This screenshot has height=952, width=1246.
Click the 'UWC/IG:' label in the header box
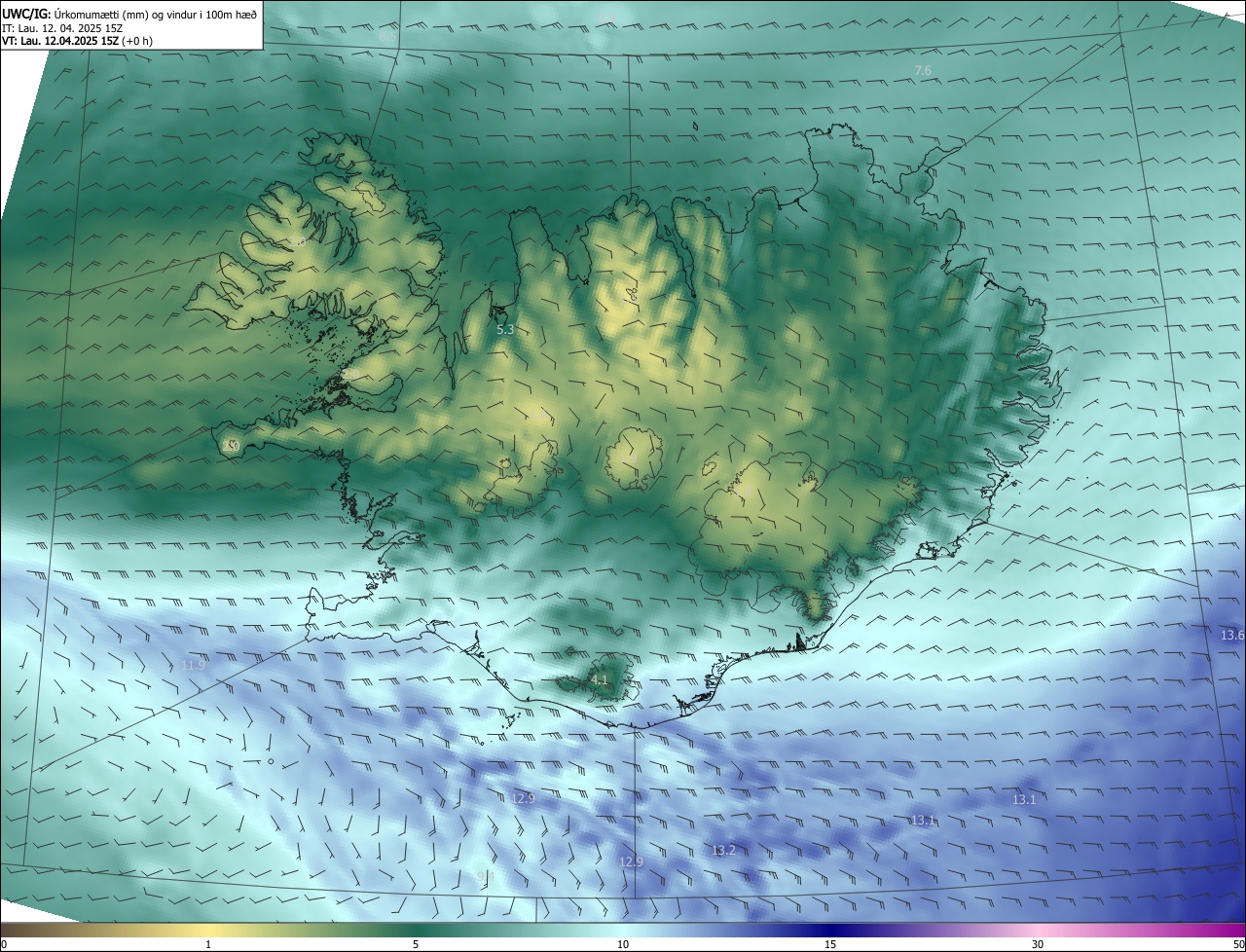pos(26,15)
